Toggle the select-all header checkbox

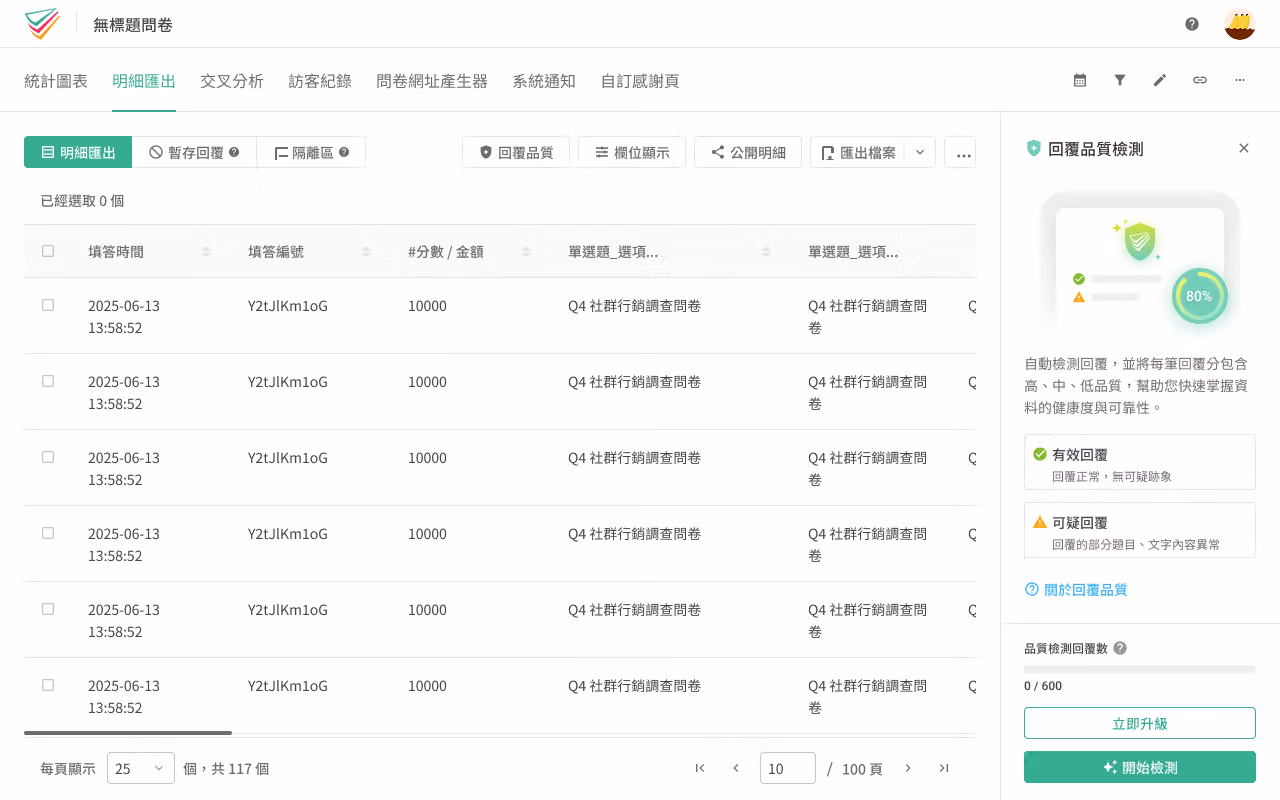tap(48, 251)
